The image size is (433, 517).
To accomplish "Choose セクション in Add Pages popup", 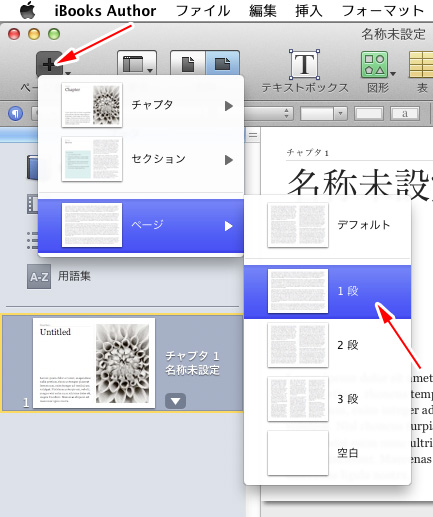I will point(141,159).
